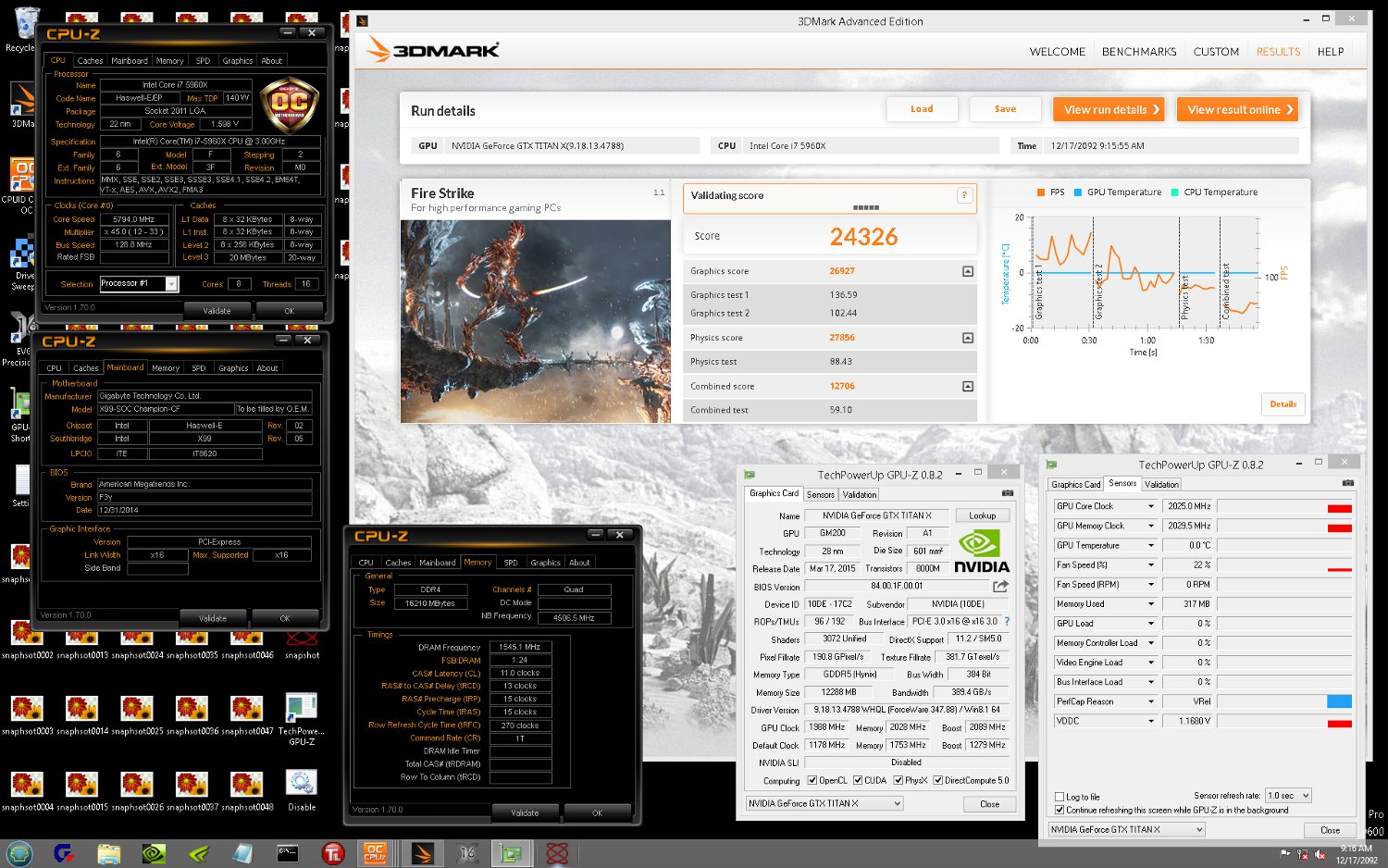The width and height of the screenshot is (1388, 868).
Task: Collapse the Graphics score section
Action: pos(967,271)
